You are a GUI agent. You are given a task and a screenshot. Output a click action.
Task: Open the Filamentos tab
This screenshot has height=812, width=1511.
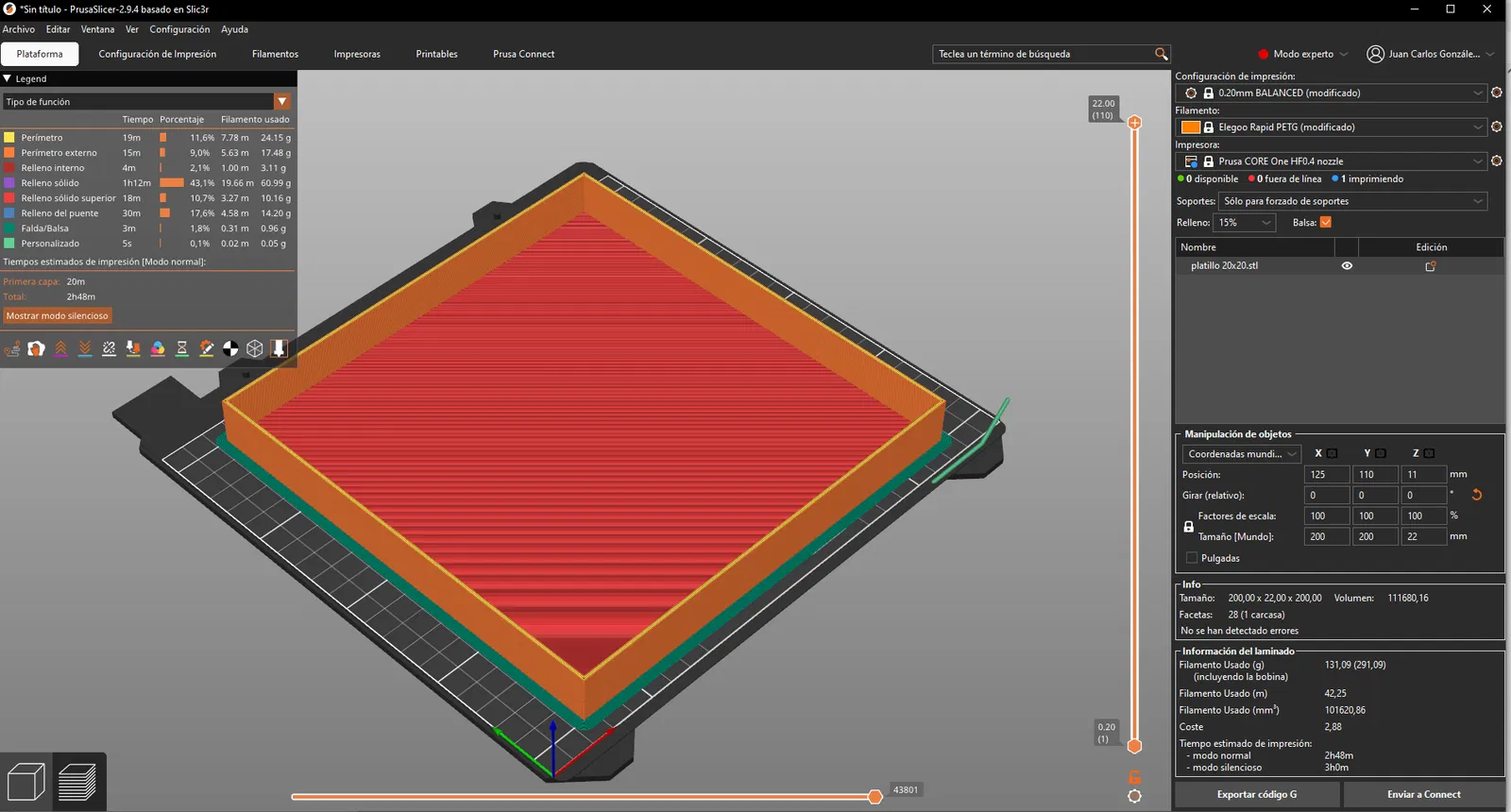tap(275, 54)
